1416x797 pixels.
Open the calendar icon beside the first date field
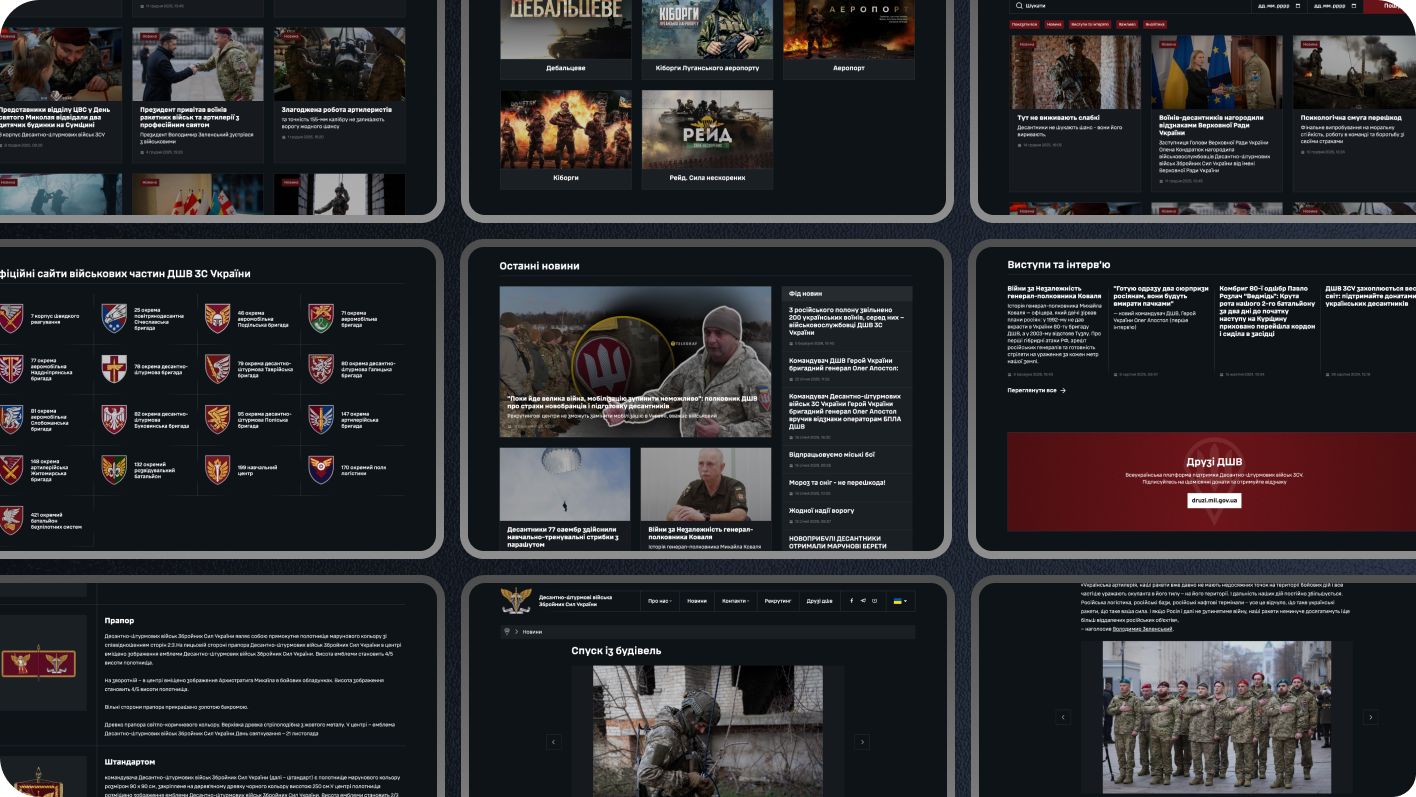tap(1297, 8)
